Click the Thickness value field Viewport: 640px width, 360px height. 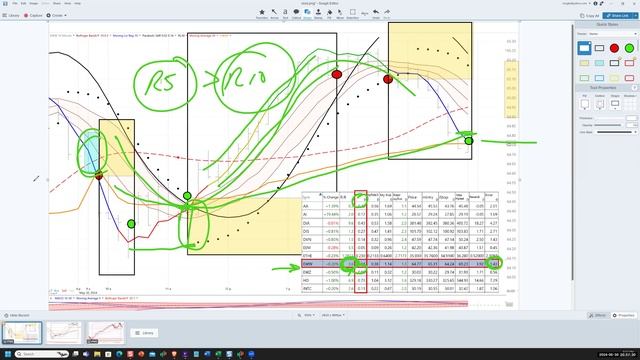tap(631, 118)
